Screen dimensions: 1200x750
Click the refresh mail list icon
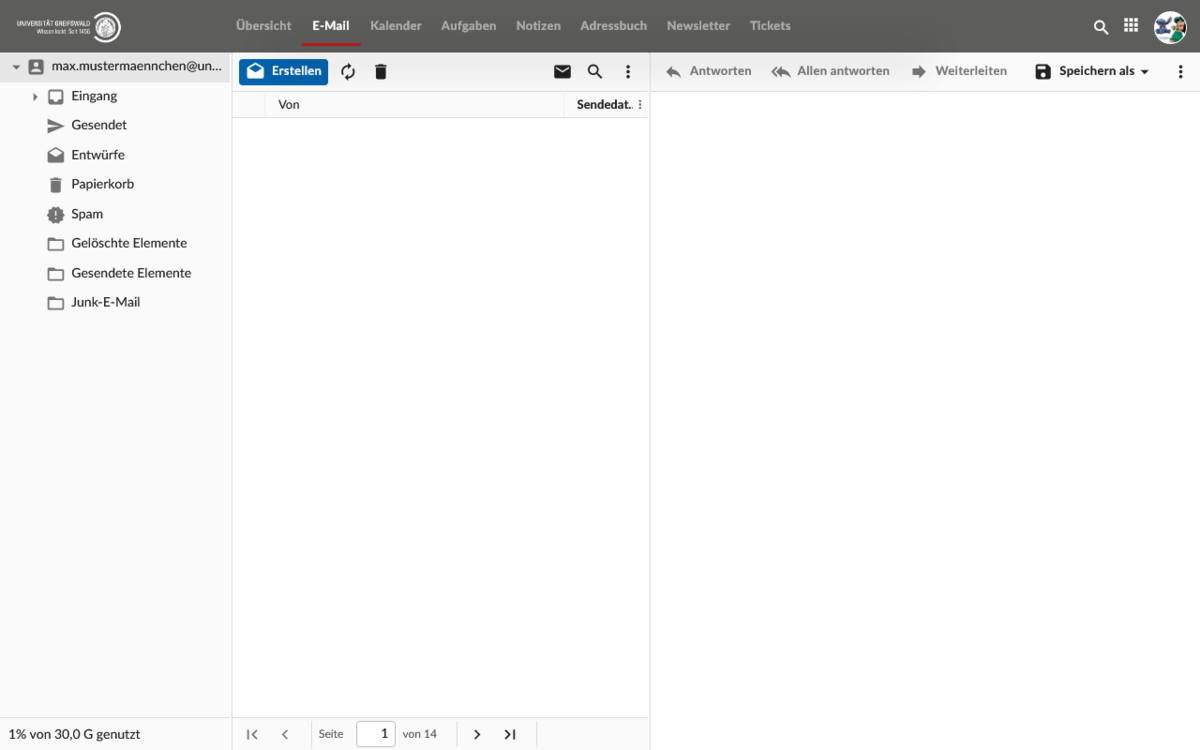tap(348, 72)
